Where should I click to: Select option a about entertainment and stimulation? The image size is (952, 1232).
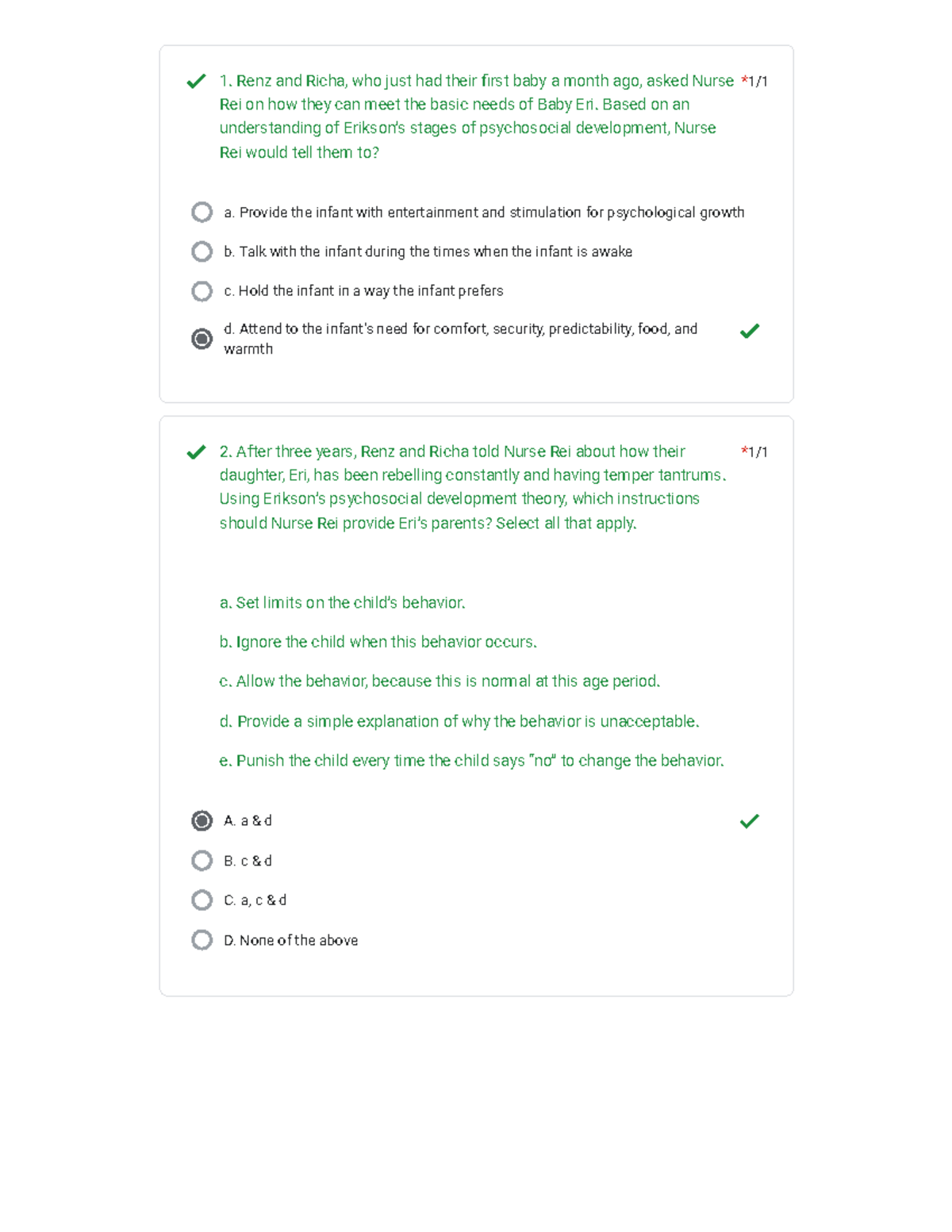pos(202,212)
